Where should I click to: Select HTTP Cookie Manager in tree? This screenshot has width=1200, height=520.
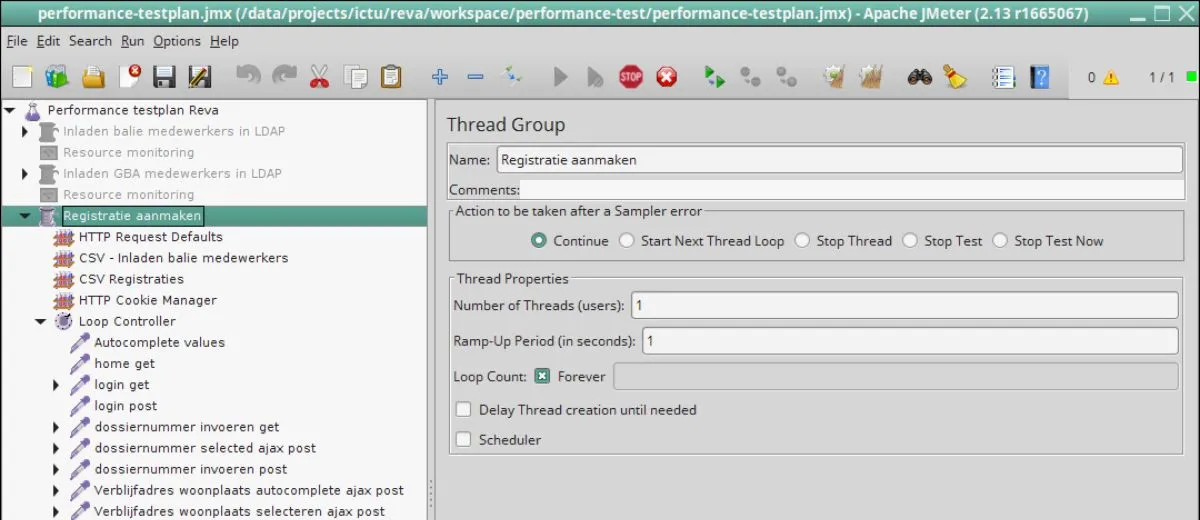click(x=147, y=300)
